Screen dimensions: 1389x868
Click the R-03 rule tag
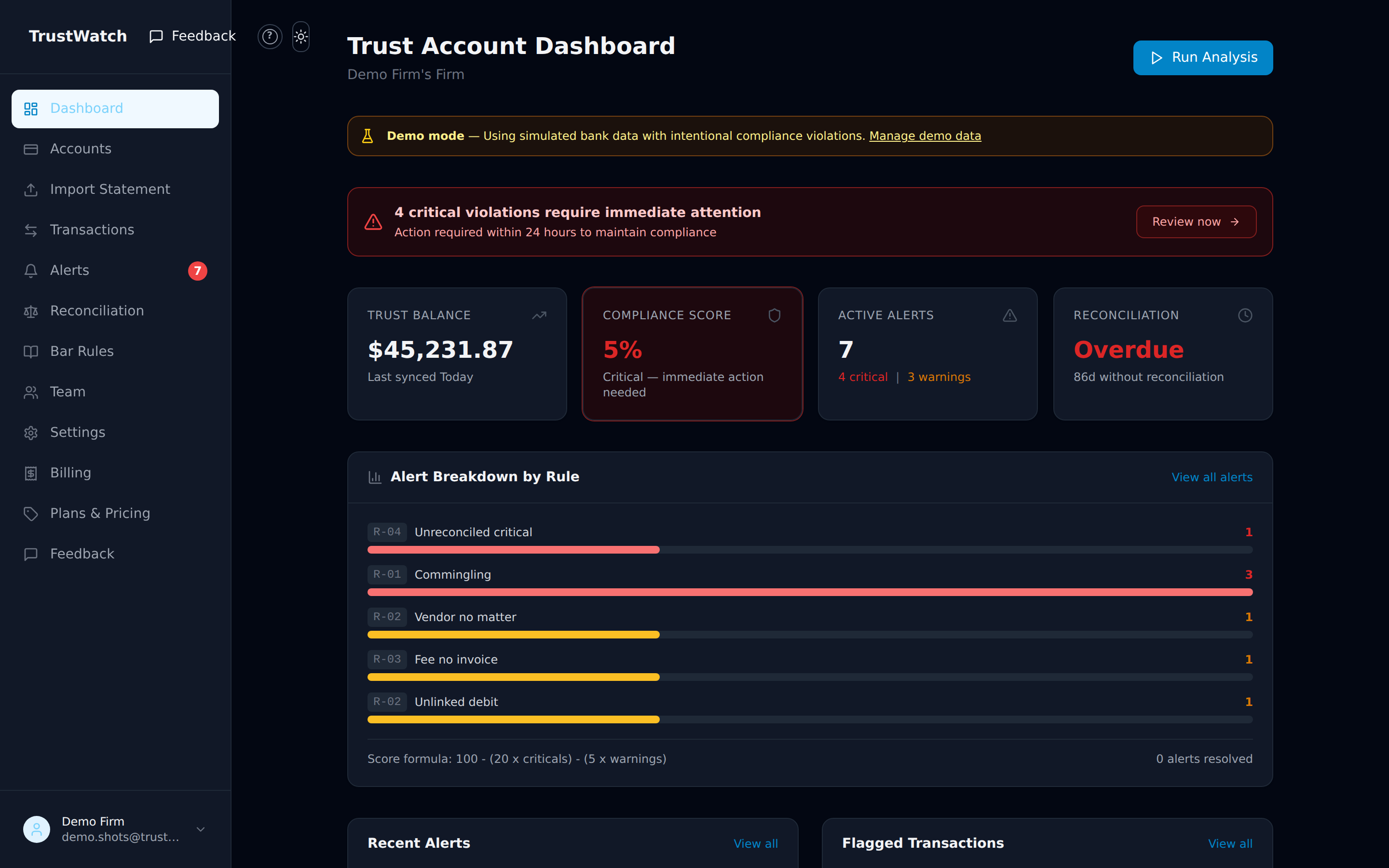pyautogui.click(x=387, y=660)
